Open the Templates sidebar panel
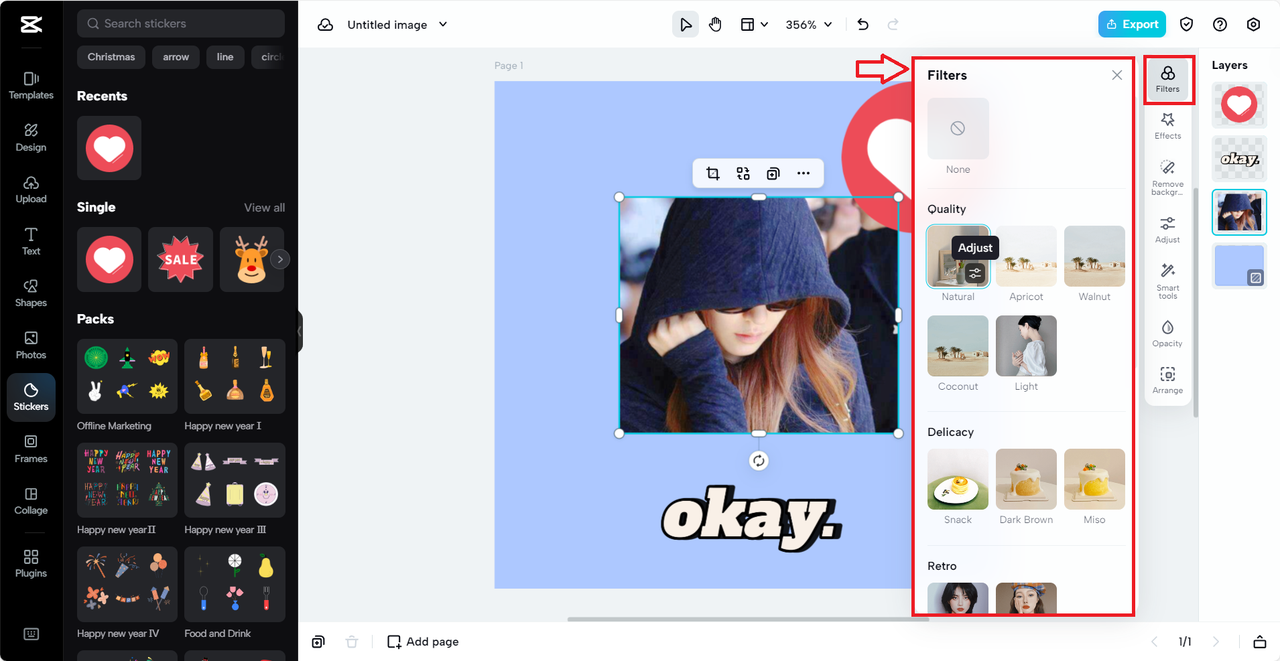This screenshot has width=1280, height=661. coord(31,85)
